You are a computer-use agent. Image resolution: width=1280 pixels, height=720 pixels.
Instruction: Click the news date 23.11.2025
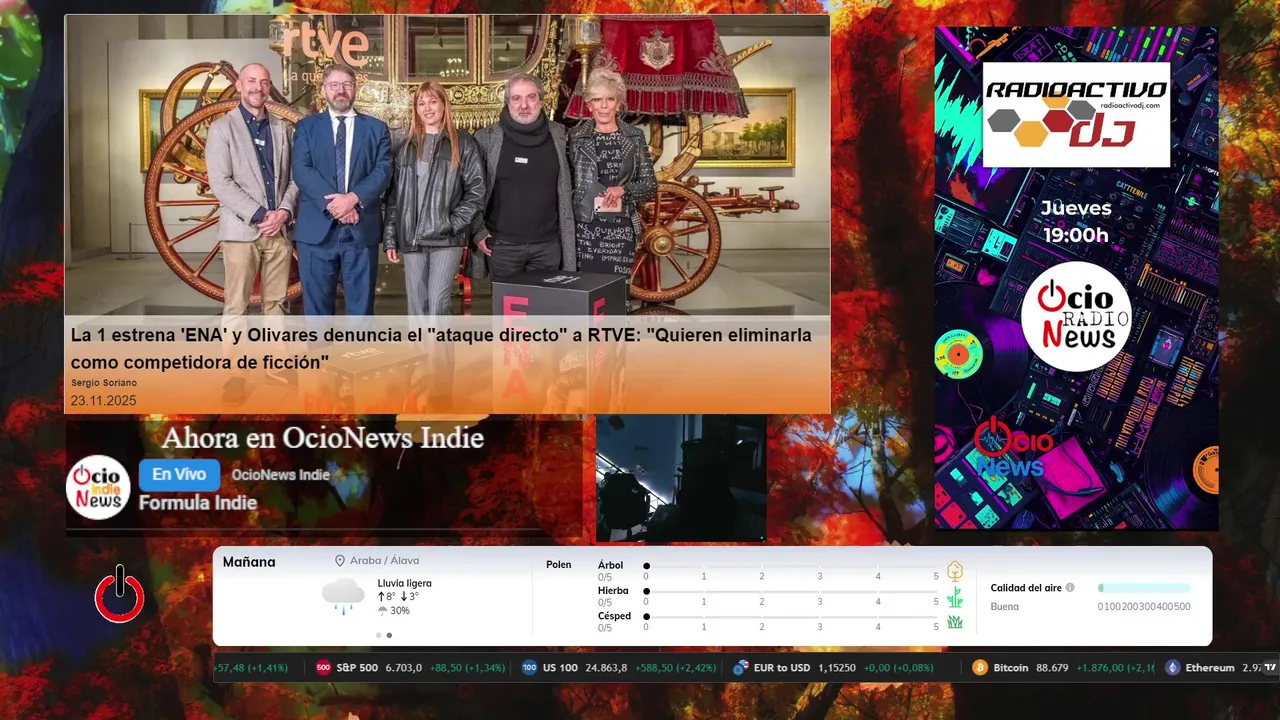coord(103,401)
